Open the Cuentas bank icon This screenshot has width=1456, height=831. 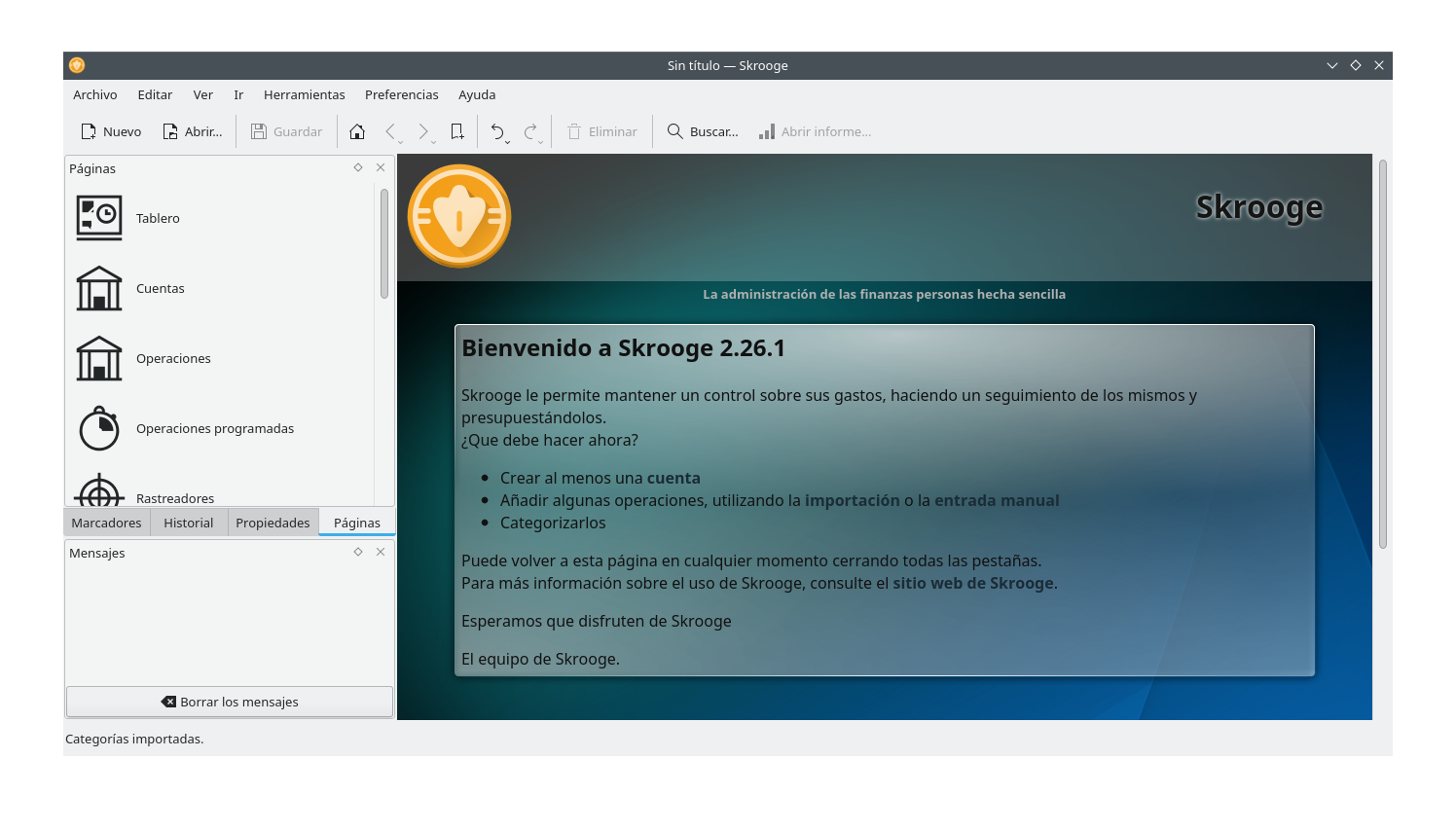point(99,288)
